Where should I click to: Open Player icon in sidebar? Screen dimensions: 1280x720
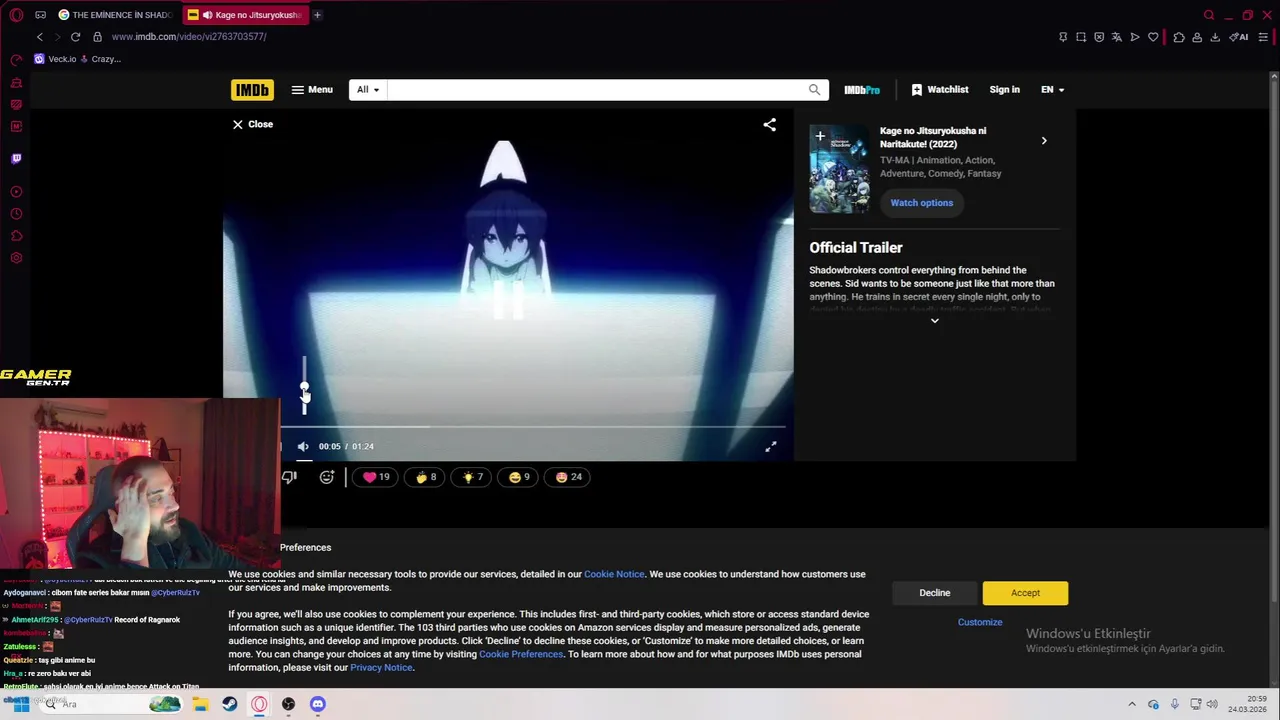[x=16, y=192]
